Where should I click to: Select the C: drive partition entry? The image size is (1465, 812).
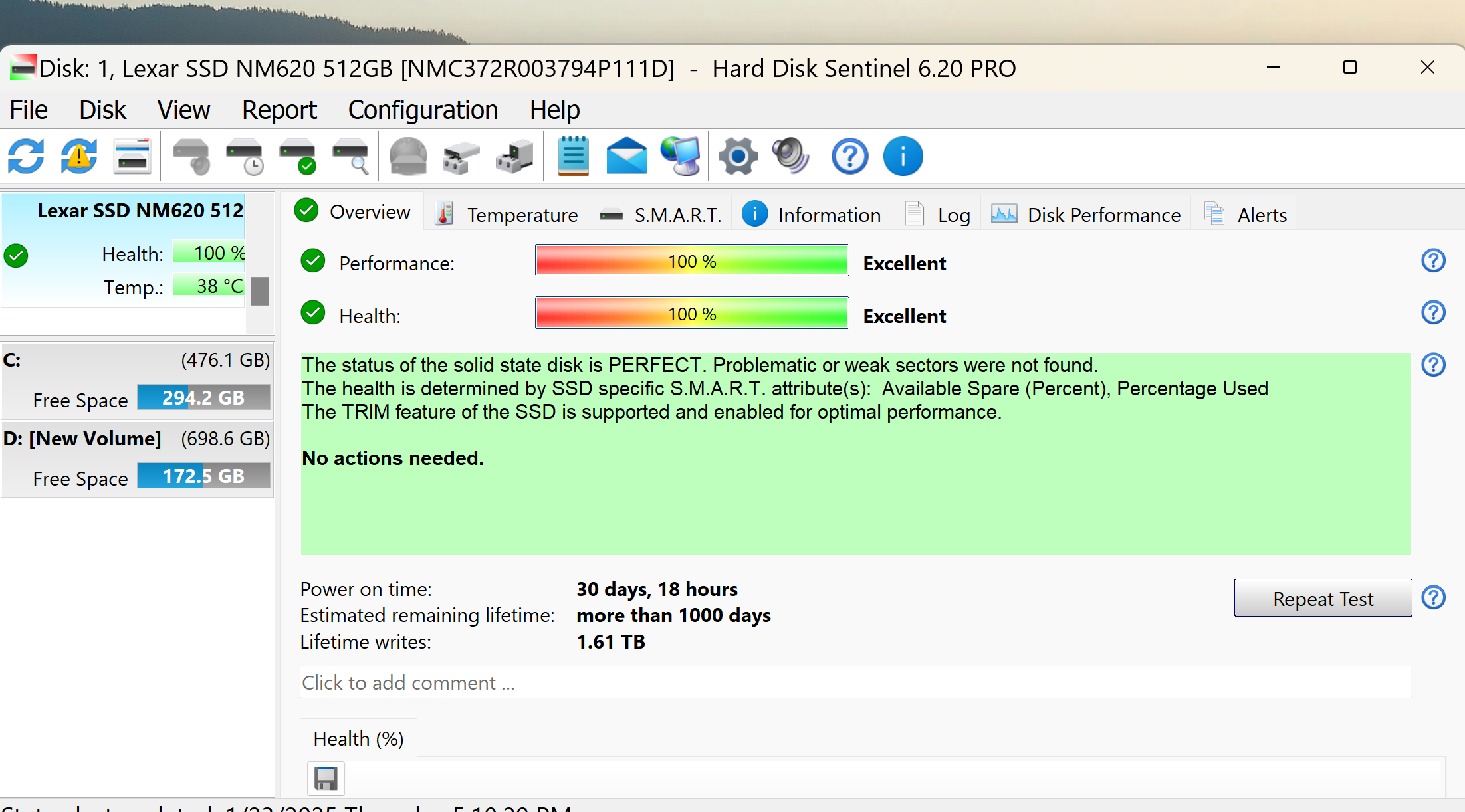[x=137, y=381]
